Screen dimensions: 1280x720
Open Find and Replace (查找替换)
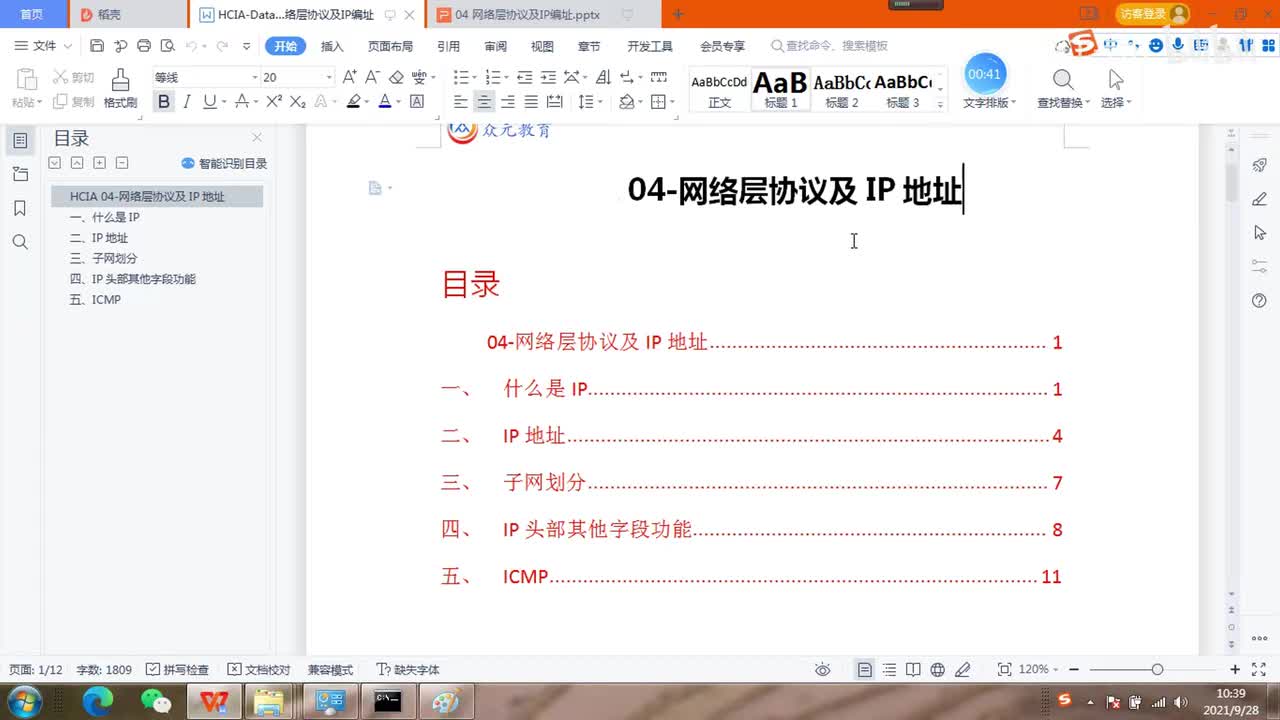coord(1064,89)
